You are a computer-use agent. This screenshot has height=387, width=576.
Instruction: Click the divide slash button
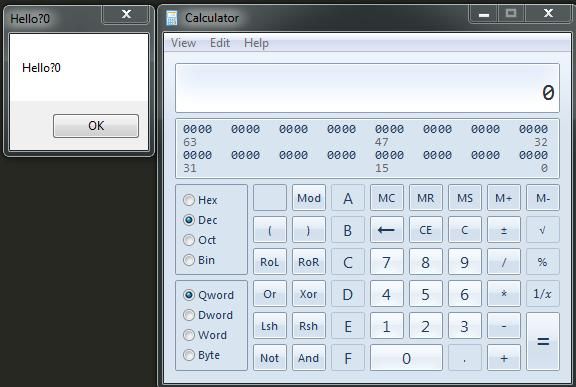coord(504,262)
